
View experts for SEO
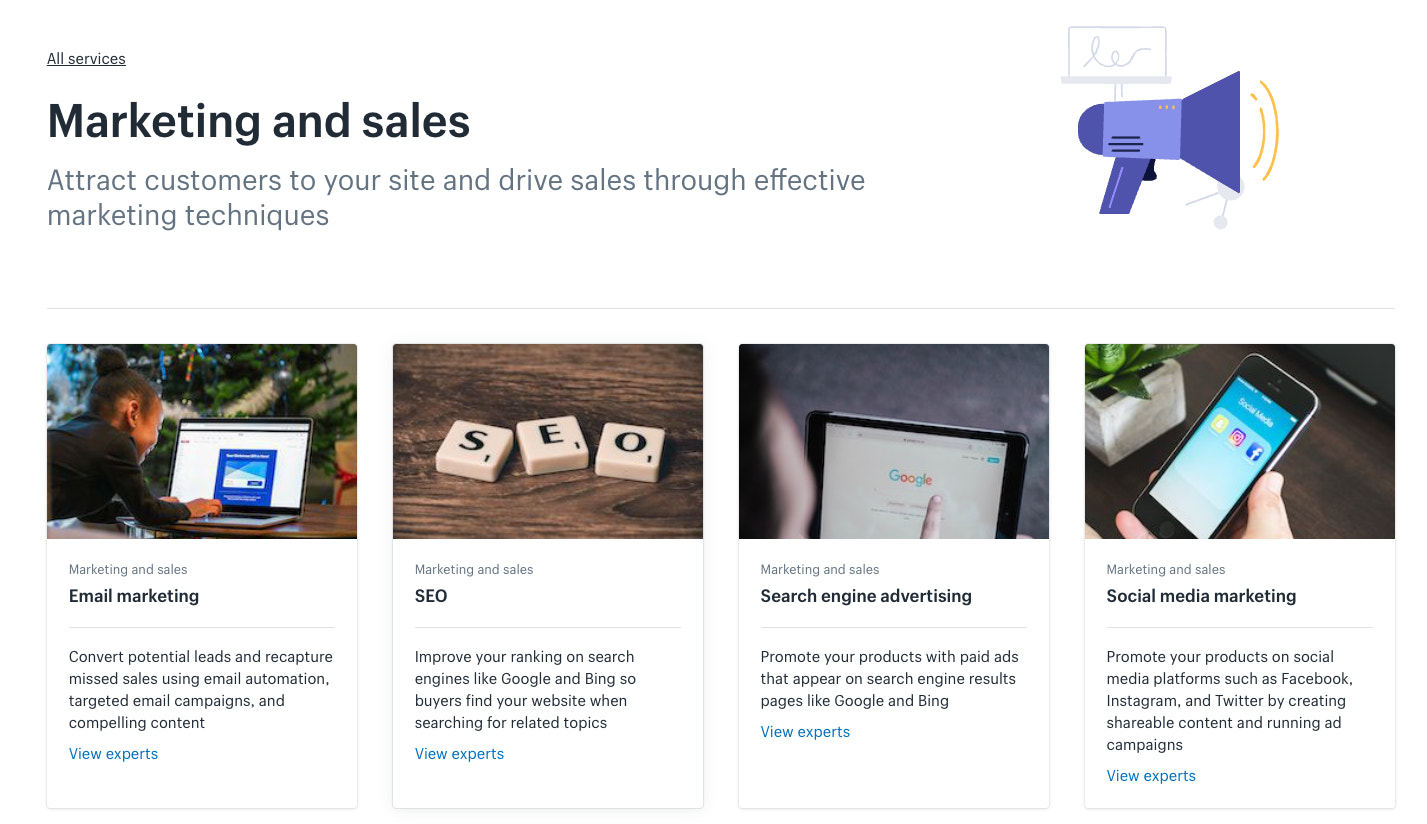pyautogui.click(x=459, y=754)
